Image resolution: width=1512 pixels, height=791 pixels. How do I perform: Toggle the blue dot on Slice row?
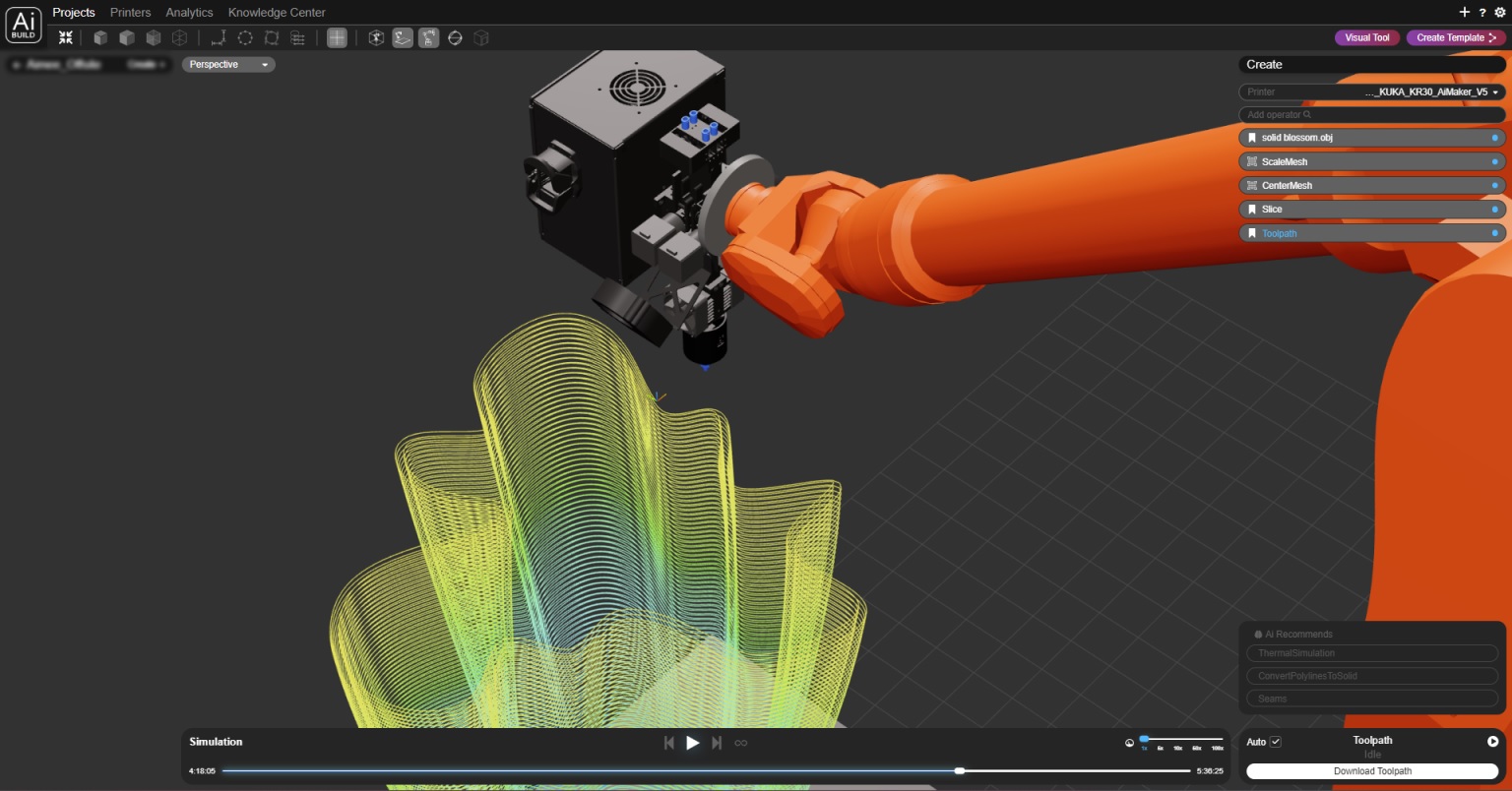coord(1495,209)
